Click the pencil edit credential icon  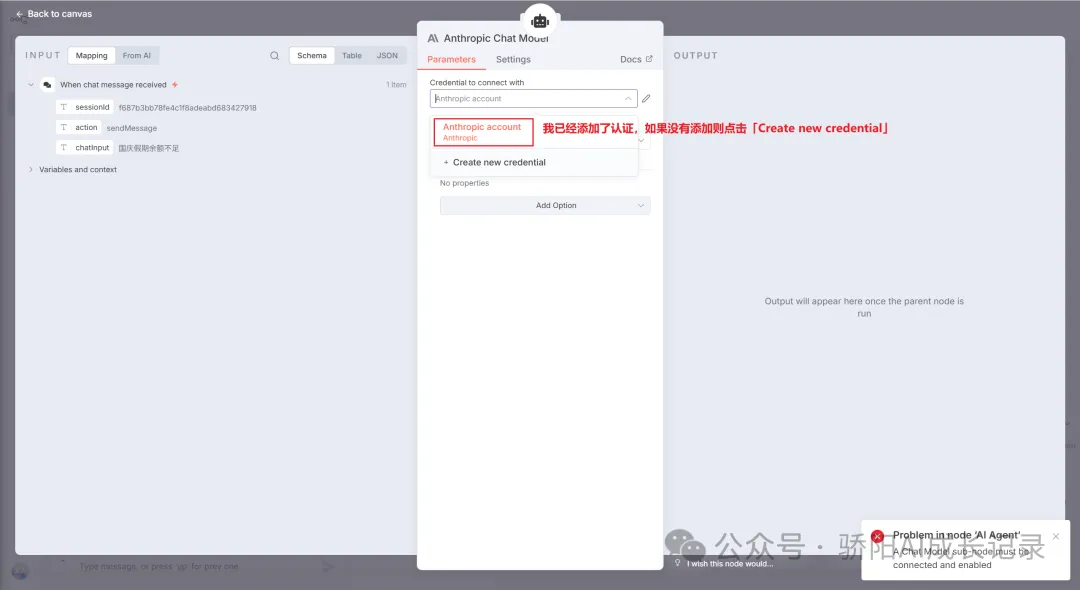(646, 98)
